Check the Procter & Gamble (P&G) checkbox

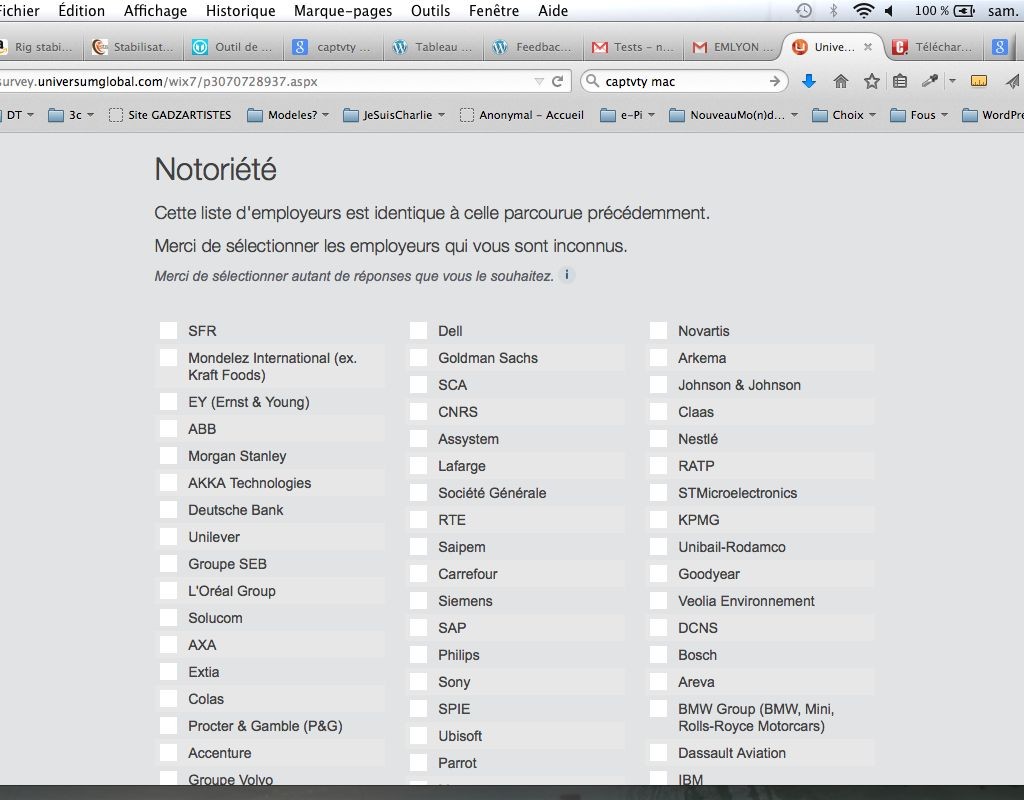point(168,726)
